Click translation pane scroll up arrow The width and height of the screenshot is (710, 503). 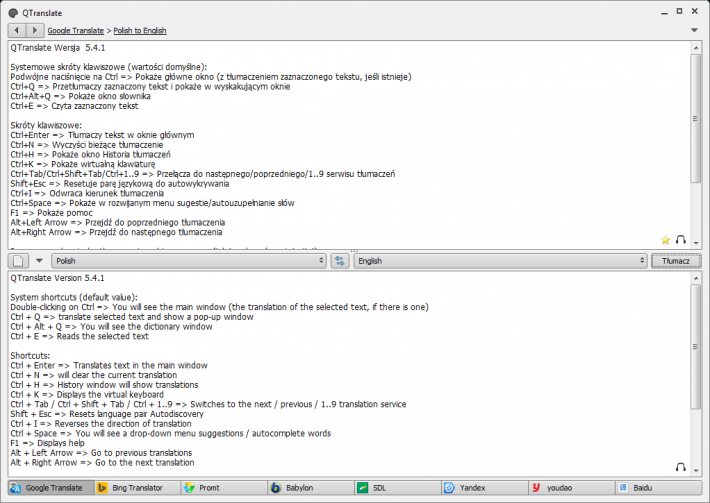(696, 278)
